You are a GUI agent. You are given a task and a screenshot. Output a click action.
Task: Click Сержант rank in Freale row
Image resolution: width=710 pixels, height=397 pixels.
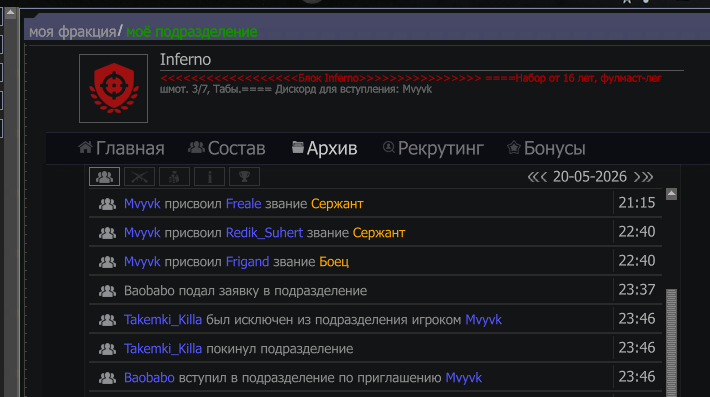337,204
